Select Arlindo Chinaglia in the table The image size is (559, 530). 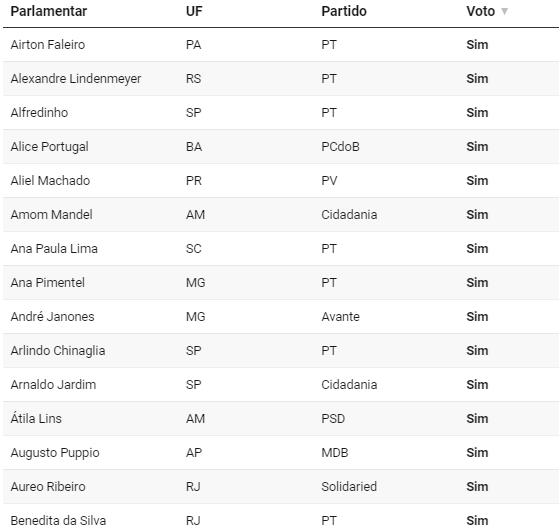pos(58,351)
